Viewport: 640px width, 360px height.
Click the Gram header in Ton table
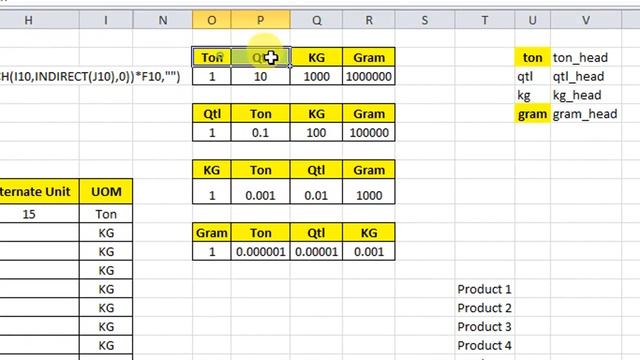pos(369,57)
